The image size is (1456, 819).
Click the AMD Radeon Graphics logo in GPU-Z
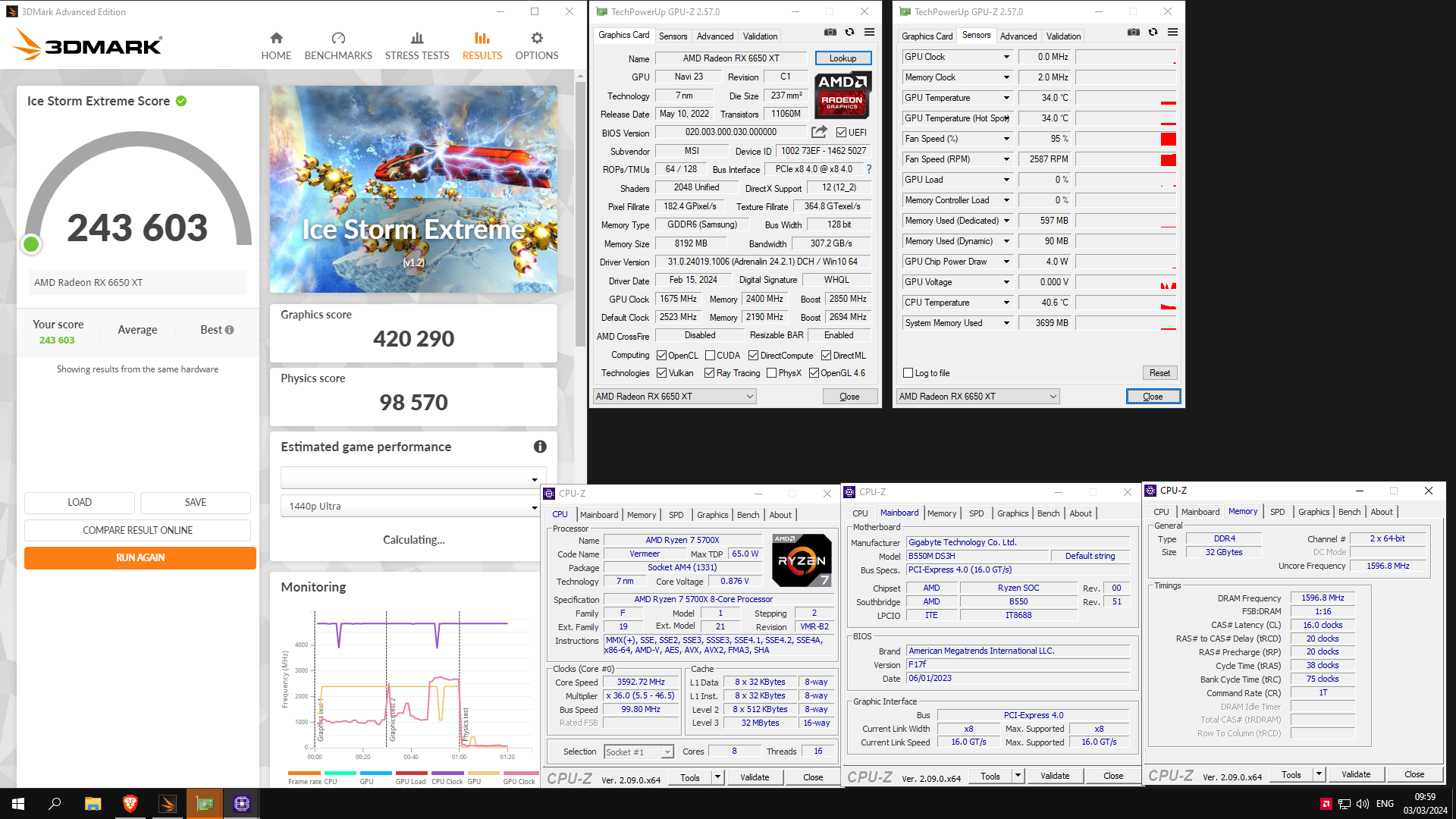point(843,95)
